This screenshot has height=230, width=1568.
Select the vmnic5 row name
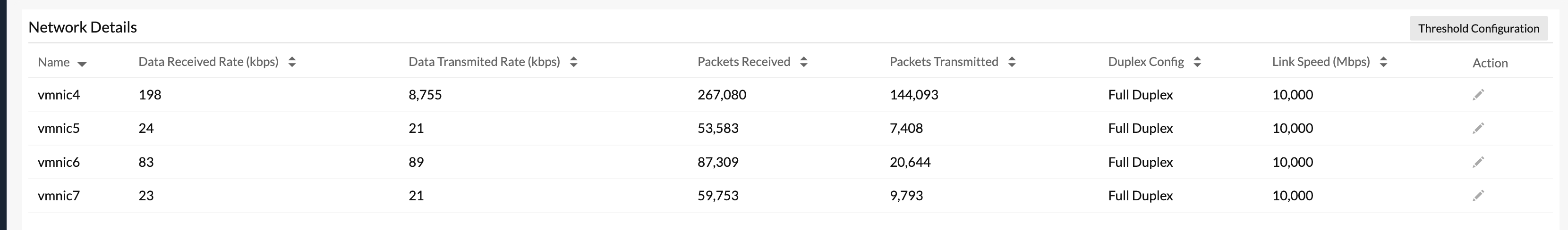(x=59, y=128)
